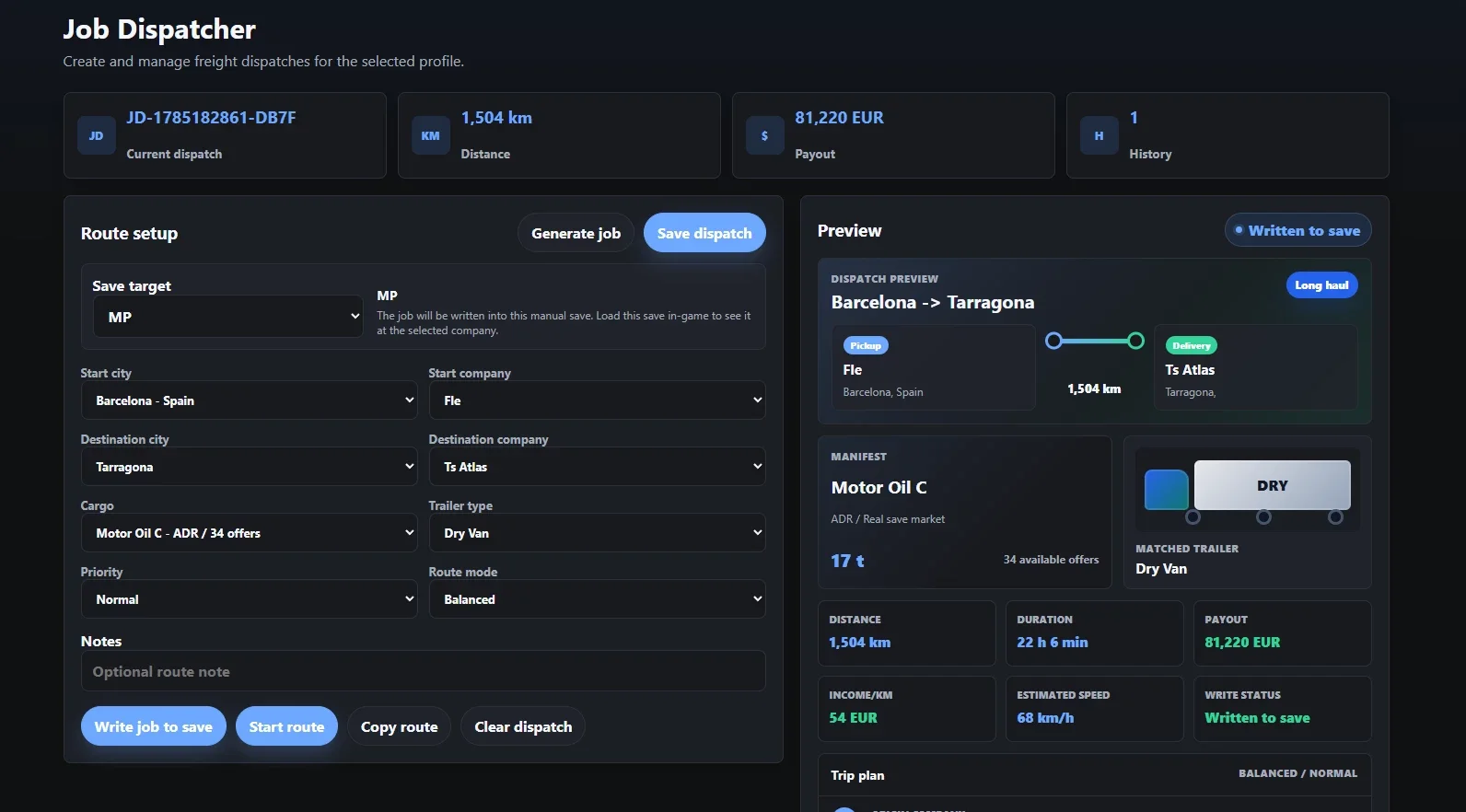Click Write job to save button

(154, 726)
